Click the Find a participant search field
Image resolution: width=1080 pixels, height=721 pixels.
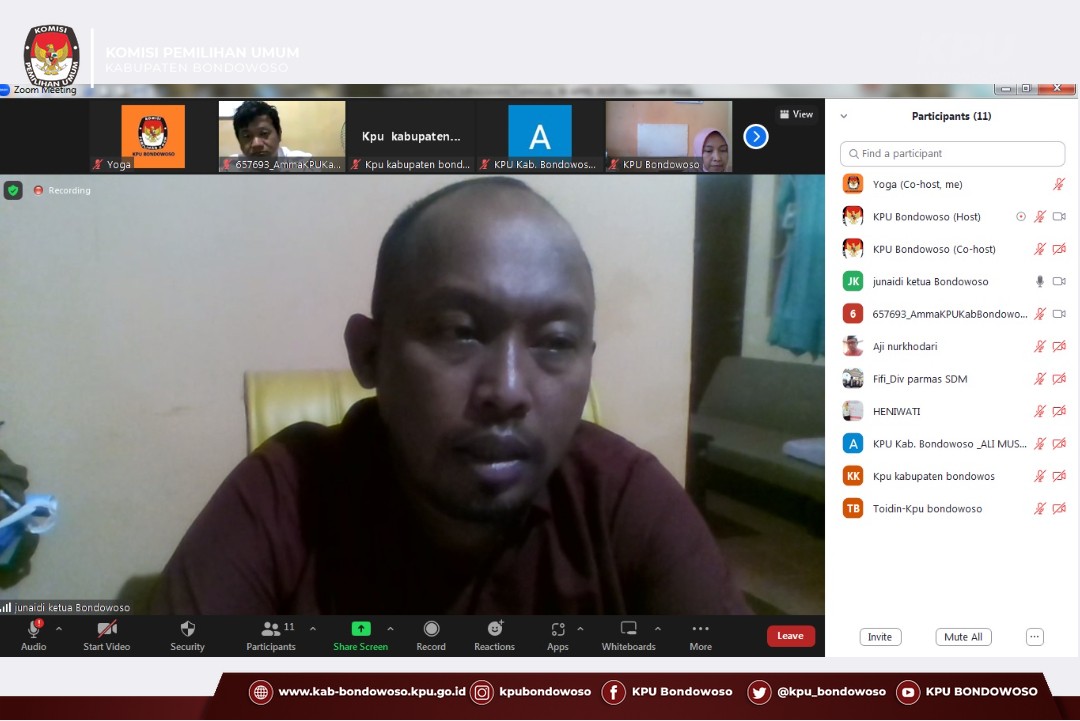(952, 154)
